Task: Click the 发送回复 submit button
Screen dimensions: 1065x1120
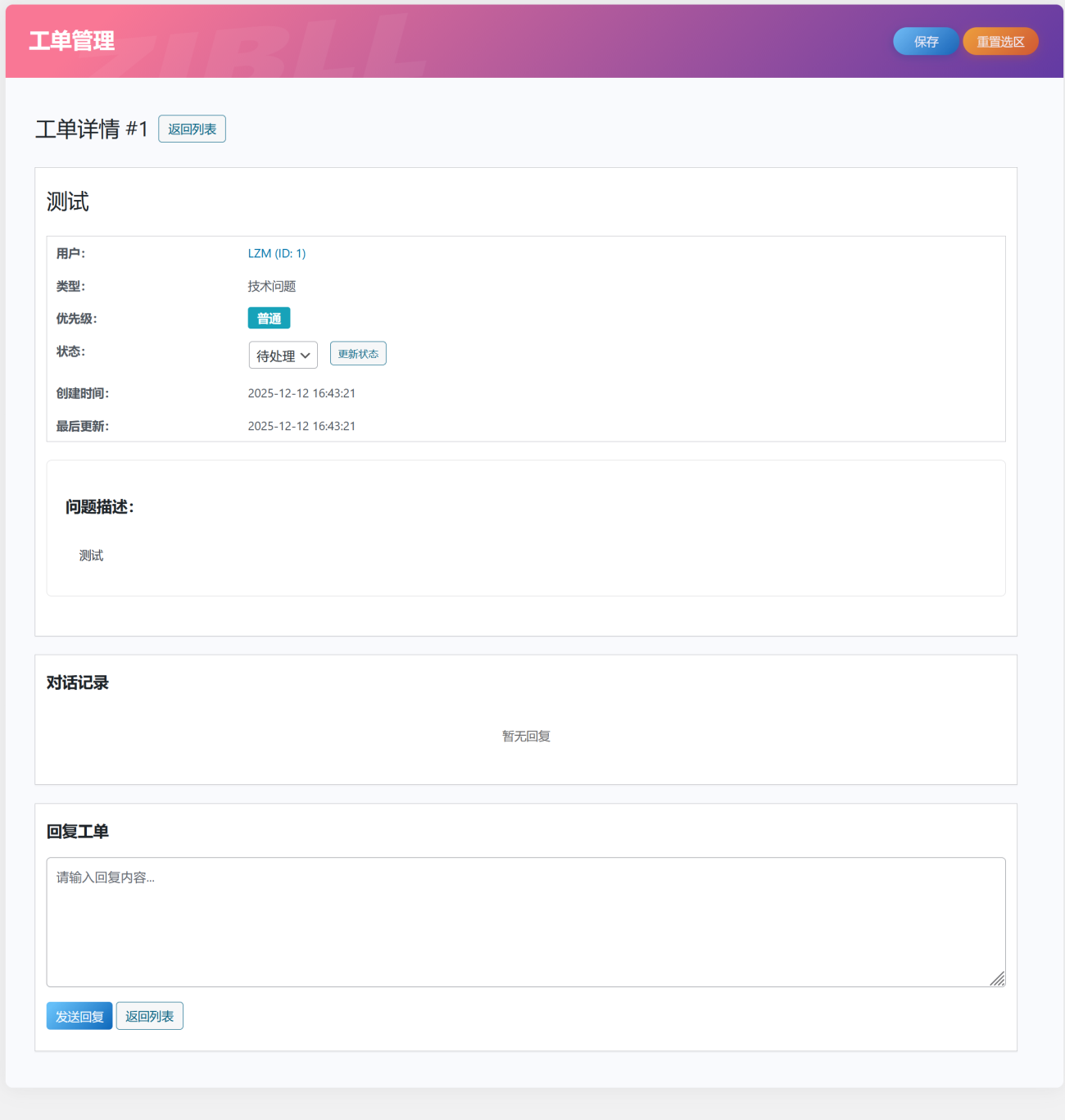Action: [x=79, y=1015]
